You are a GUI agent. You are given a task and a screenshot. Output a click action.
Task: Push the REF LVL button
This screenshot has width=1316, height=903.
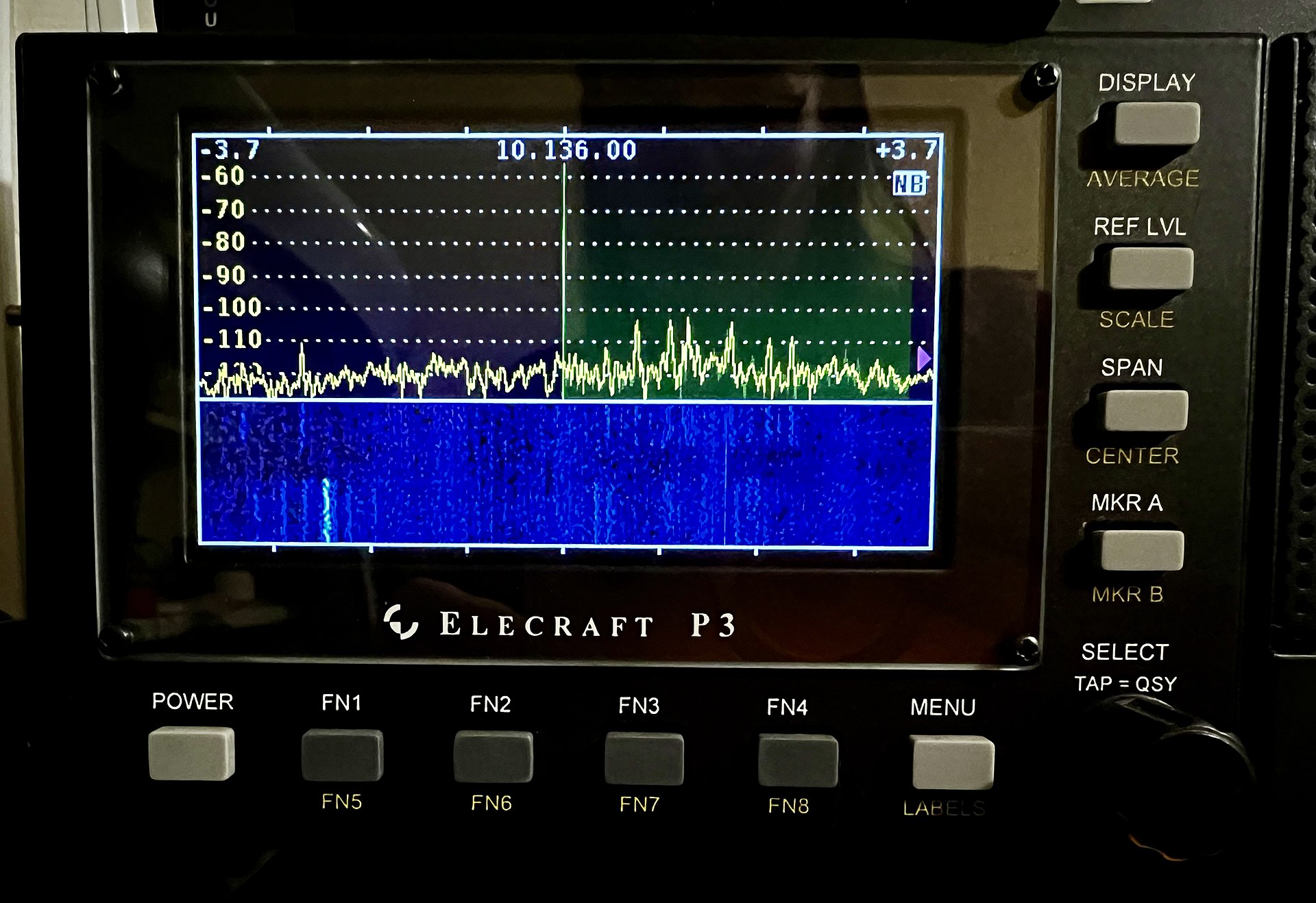point(1151,268)
